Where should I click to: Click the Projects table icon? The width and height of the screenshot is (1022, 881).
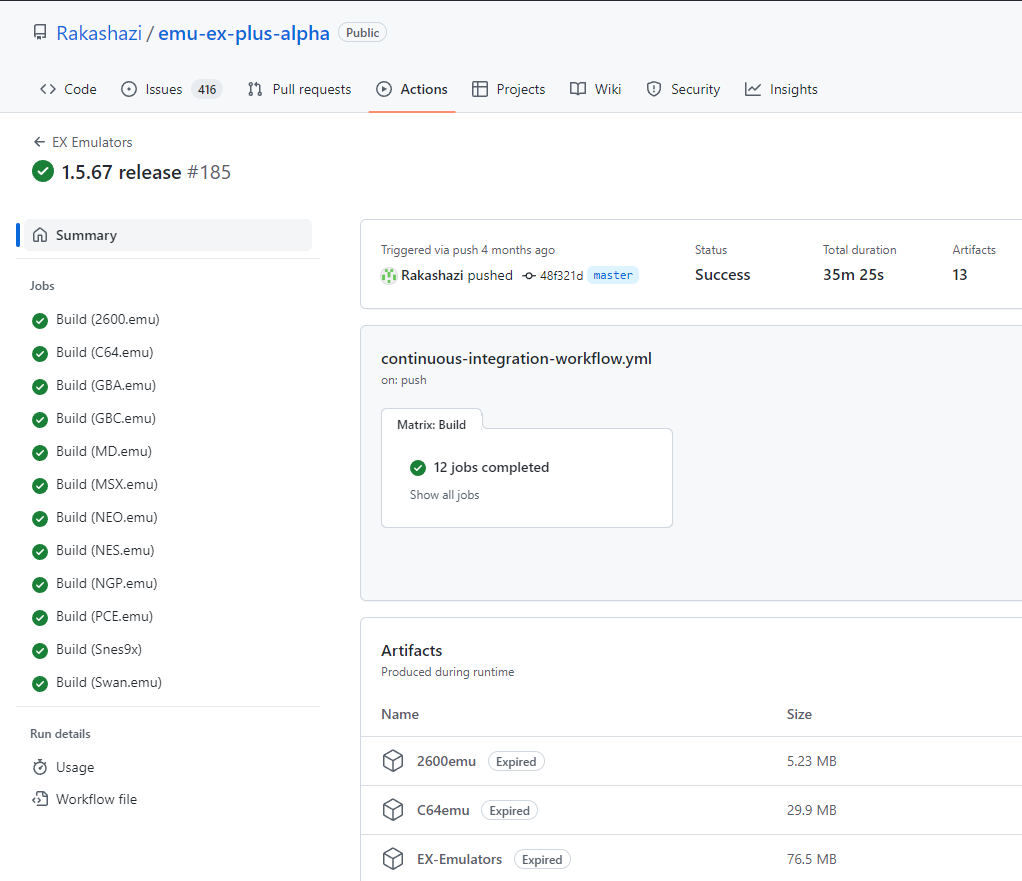480,89
